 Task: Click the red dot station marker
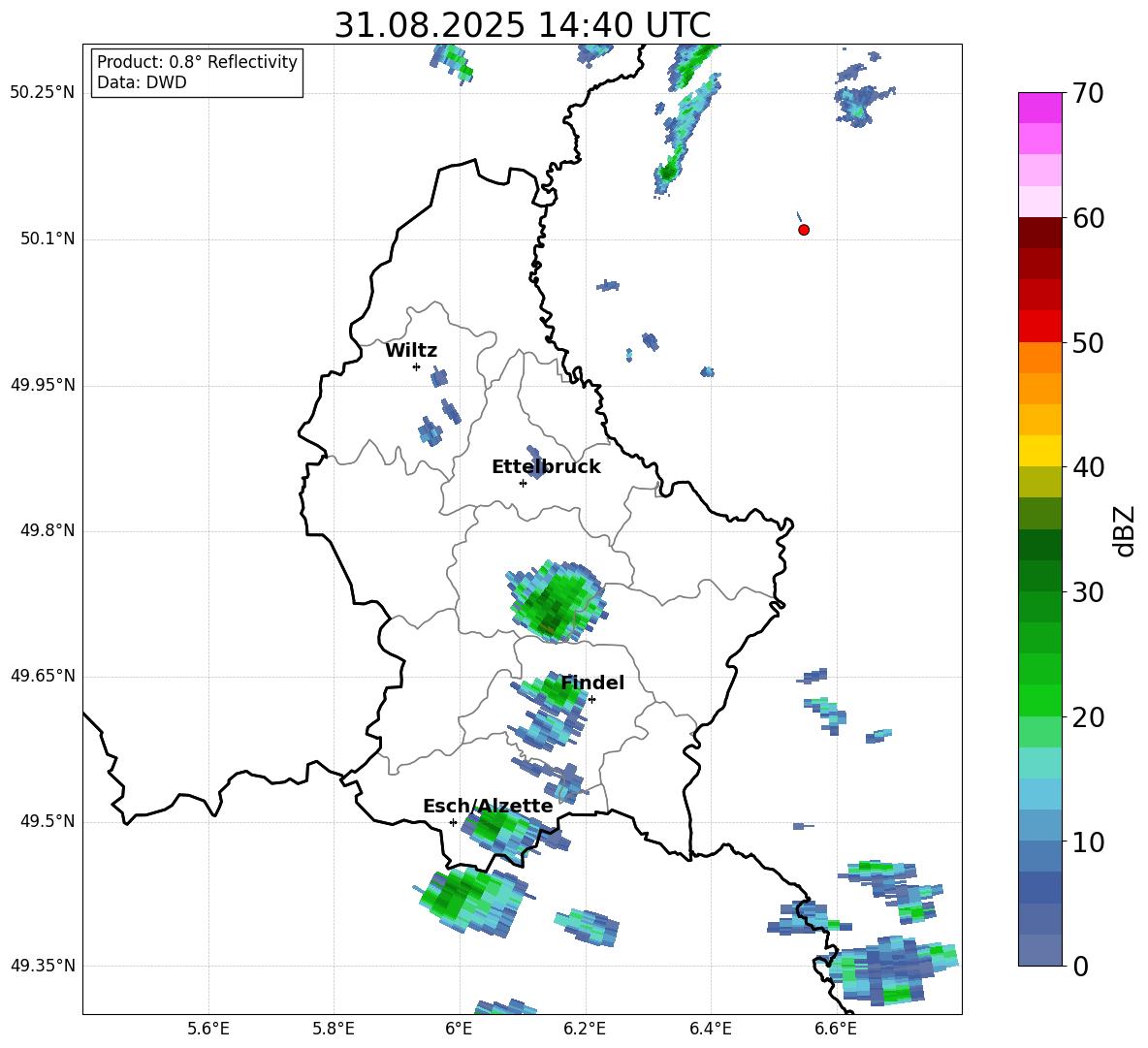click(x=804, y=230)
